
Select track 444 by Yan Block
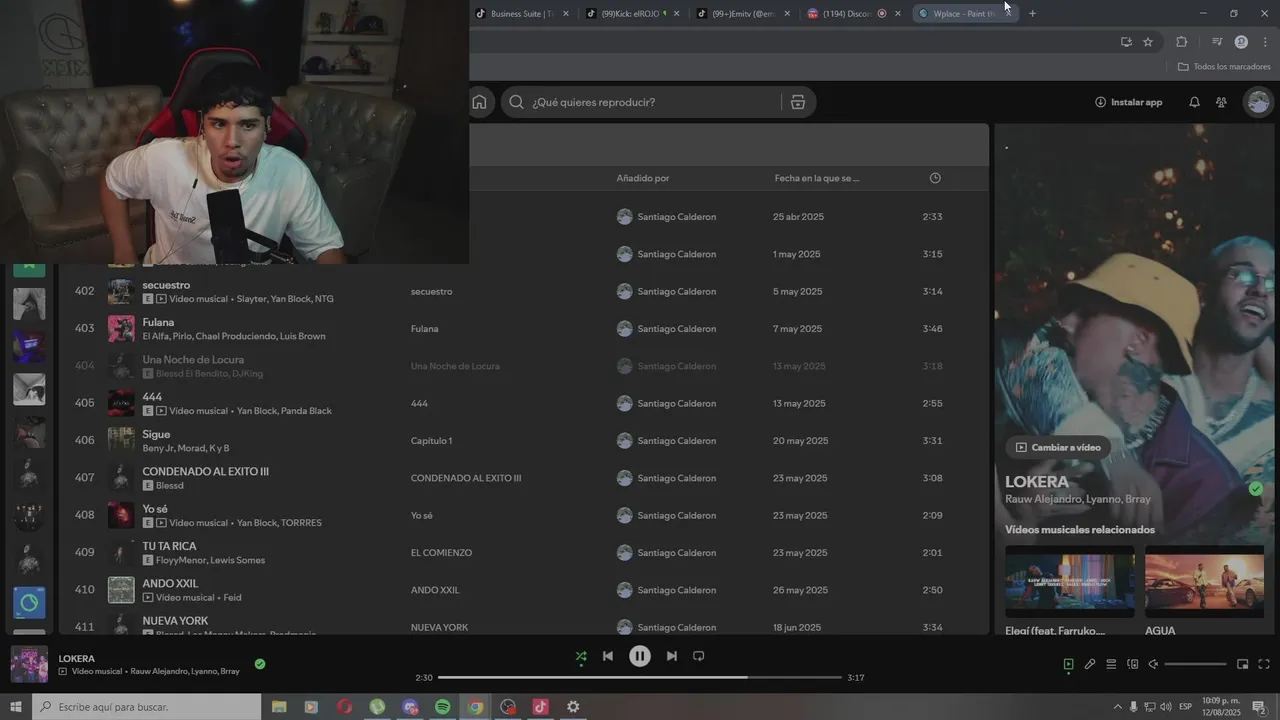(523, 403)
